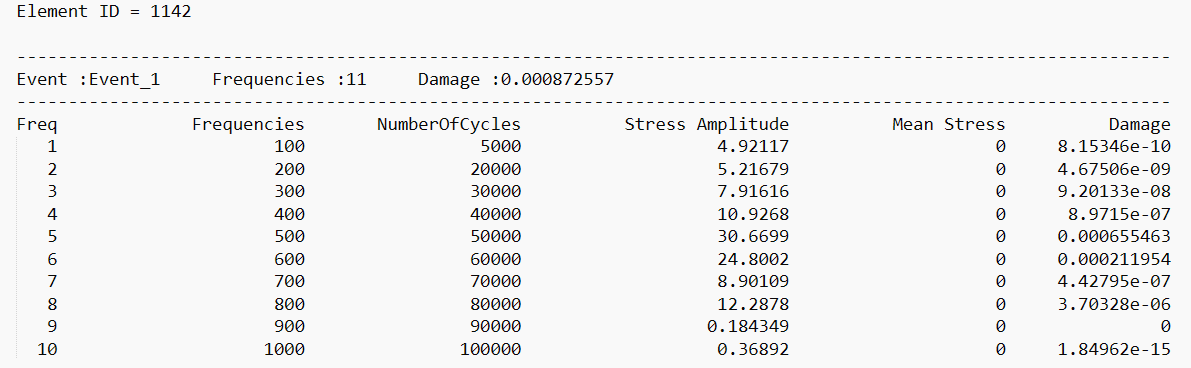The height and width of the screenshot is (368, 1191).
Task: Select the total Damage value 0.000872557
Action: click(557, 79)
